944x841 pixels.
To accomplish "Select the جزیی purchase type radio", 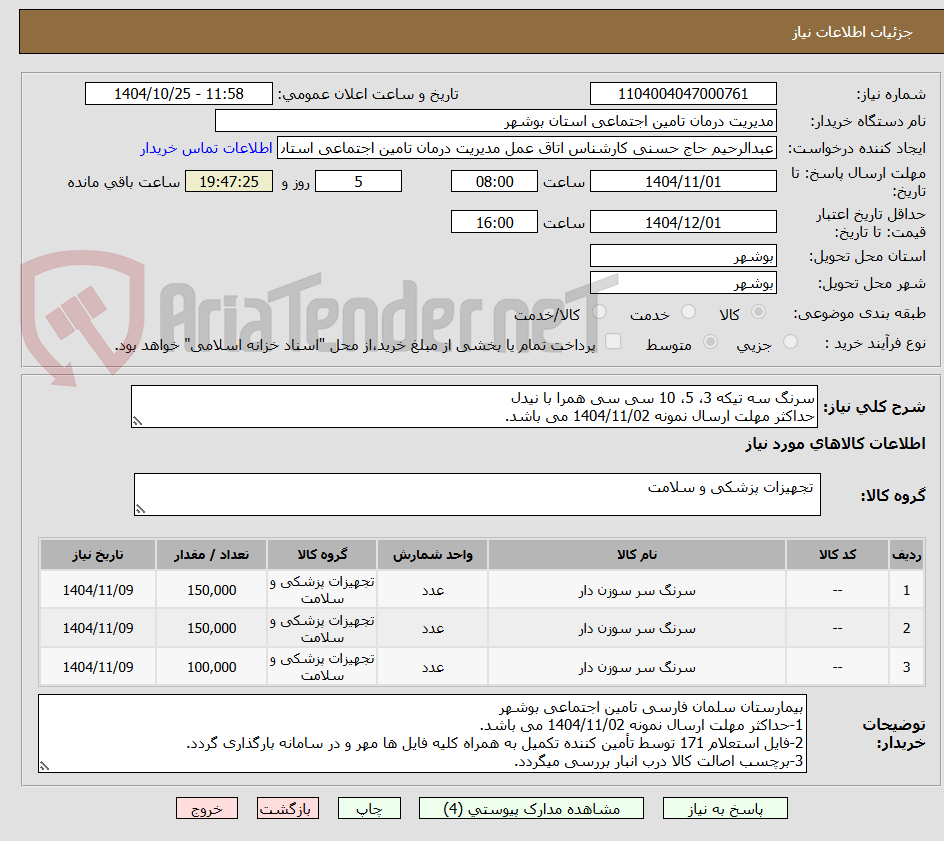I will click(789, 342).
